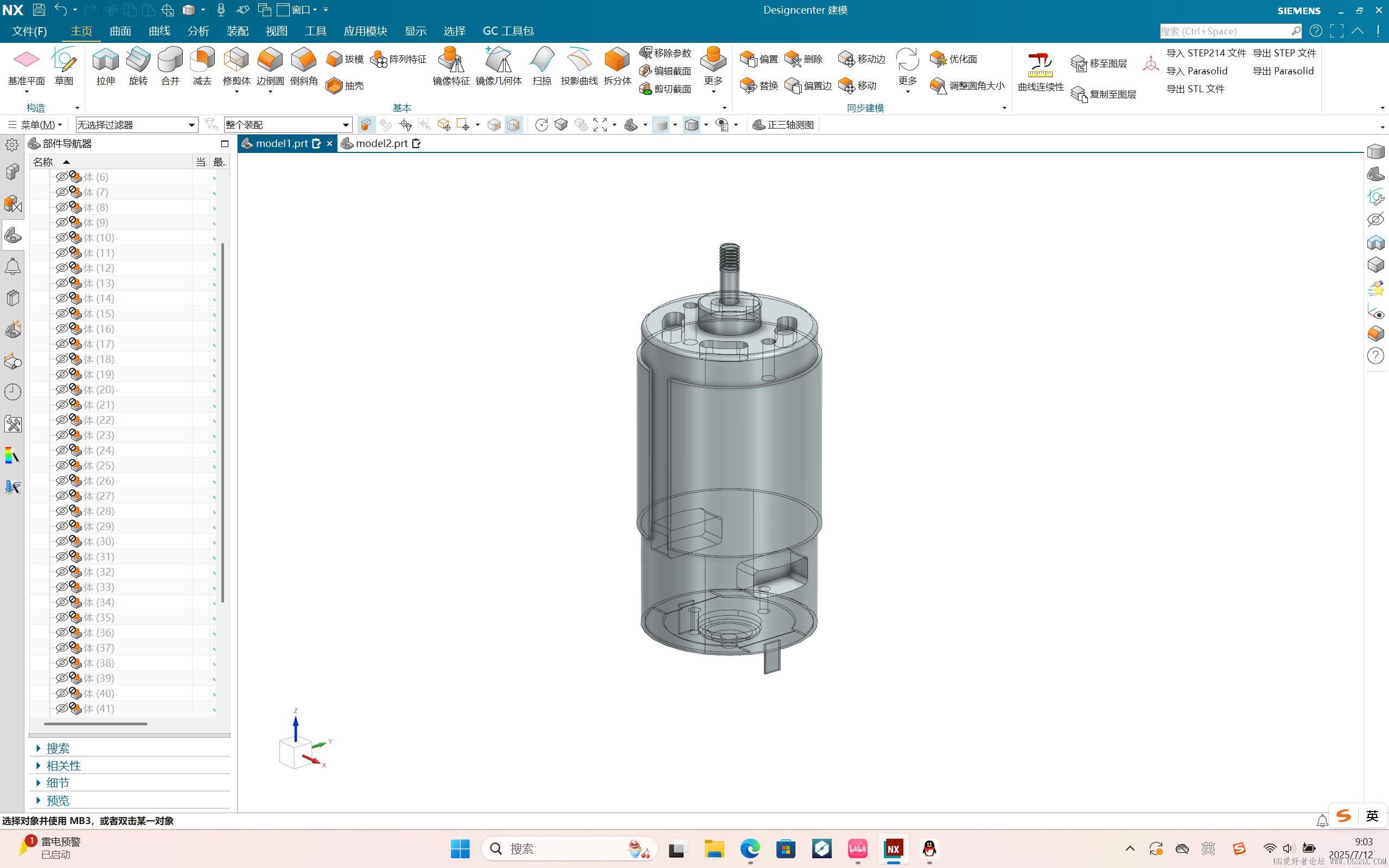Switch to the model2.prt tab
Screen dimensions: 1389x868
click(x=381, y=144)
